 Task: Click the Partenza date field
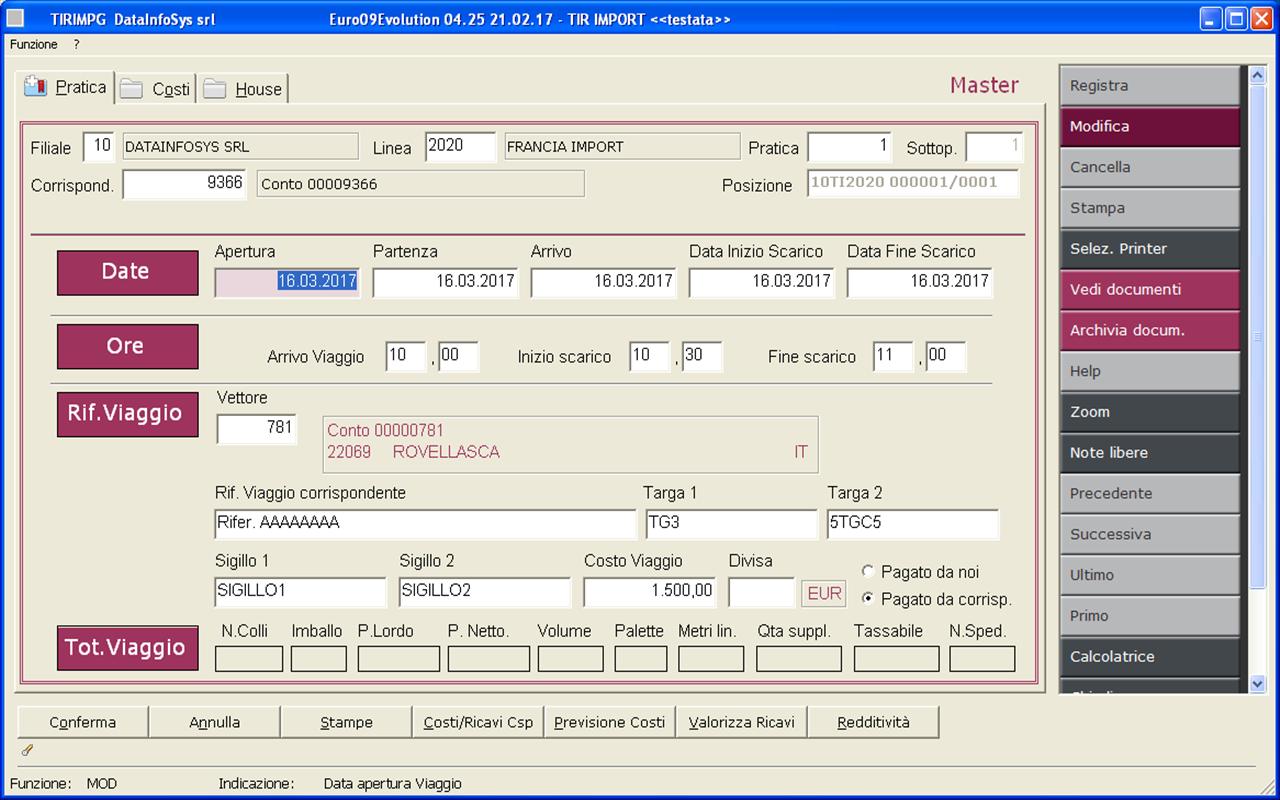(x=445, y=282)
